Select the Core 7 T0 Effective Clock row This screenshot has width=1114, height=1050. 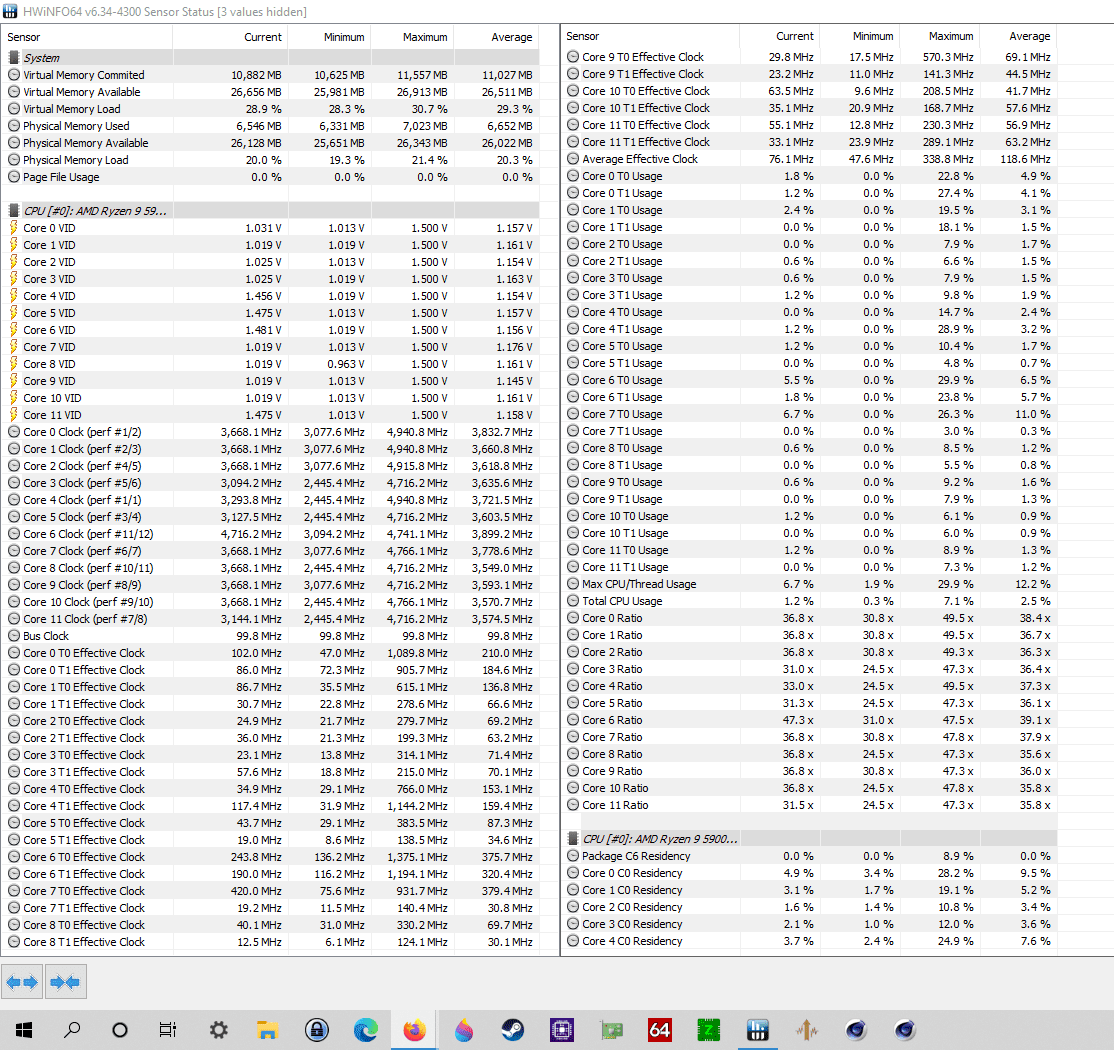coord(270,891)
